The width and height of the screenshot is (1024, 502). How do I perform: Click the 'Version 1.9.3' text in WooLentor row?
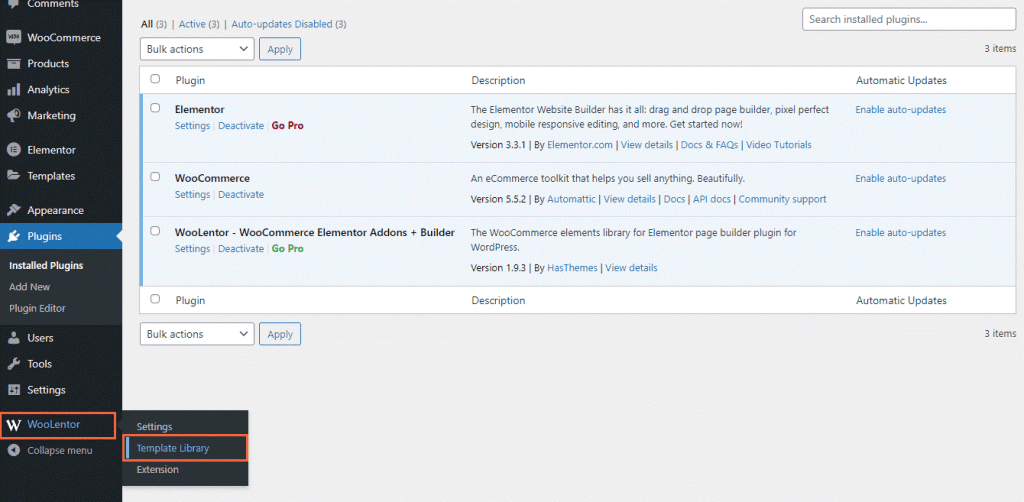[499, 268]
